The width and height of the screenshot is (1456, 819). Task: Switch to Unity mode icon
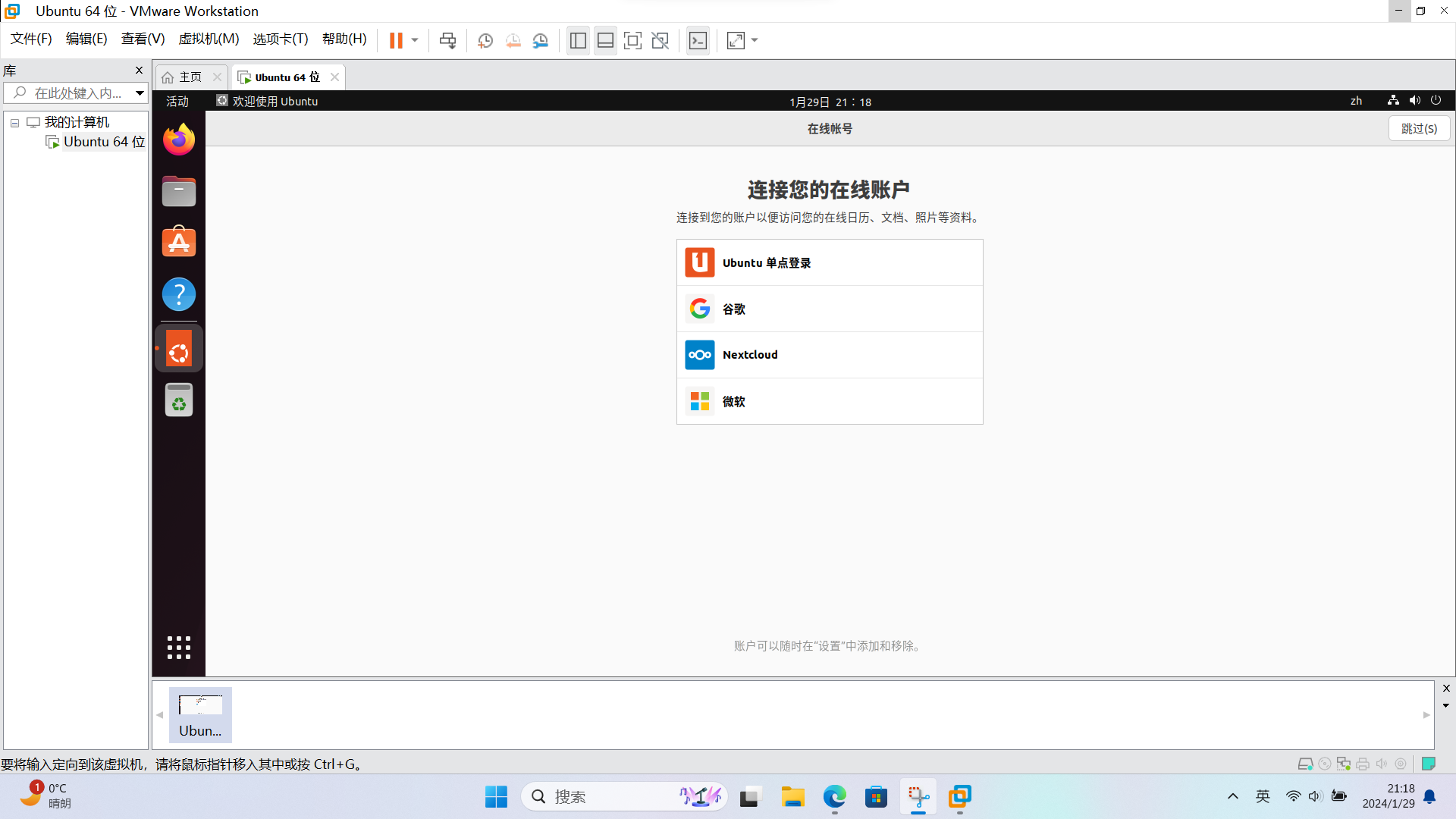coord(661,40)
